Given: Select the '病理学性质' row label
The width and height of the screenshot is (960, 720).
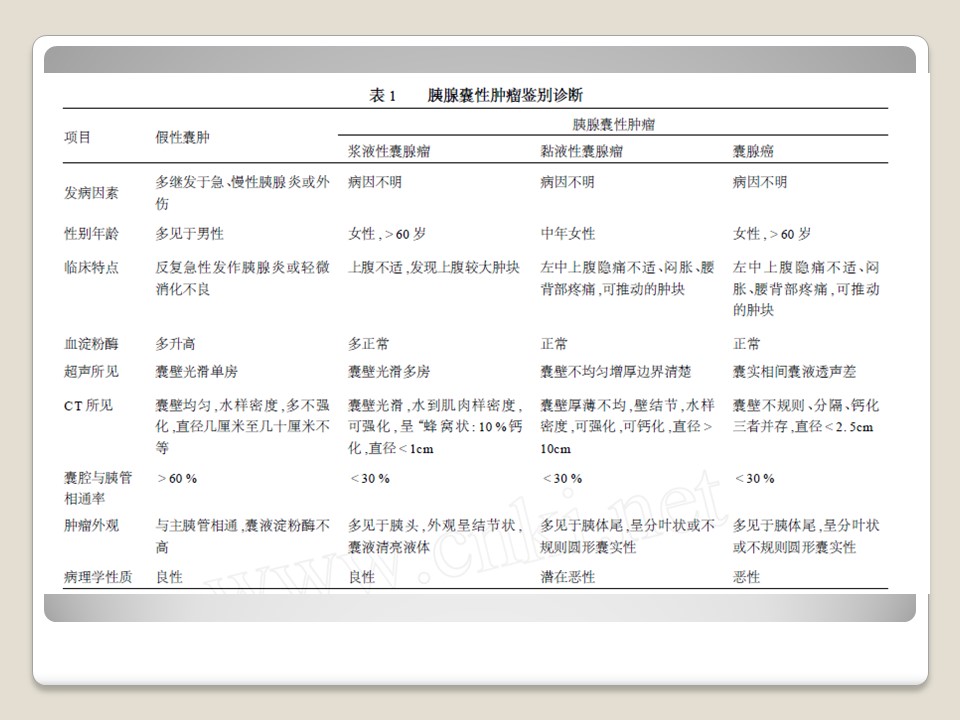Looking at the screenshot, I should (98, 577).
